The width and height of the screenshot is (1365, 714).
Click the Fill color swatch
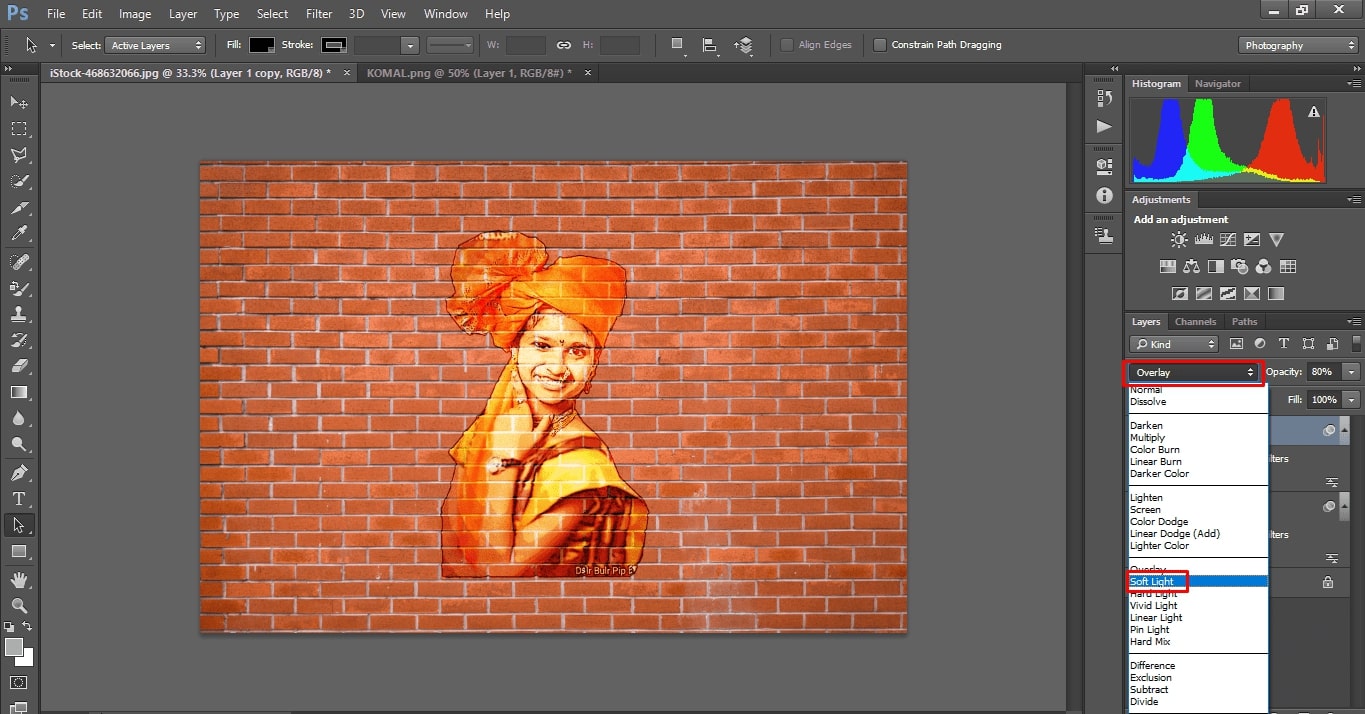262,45
